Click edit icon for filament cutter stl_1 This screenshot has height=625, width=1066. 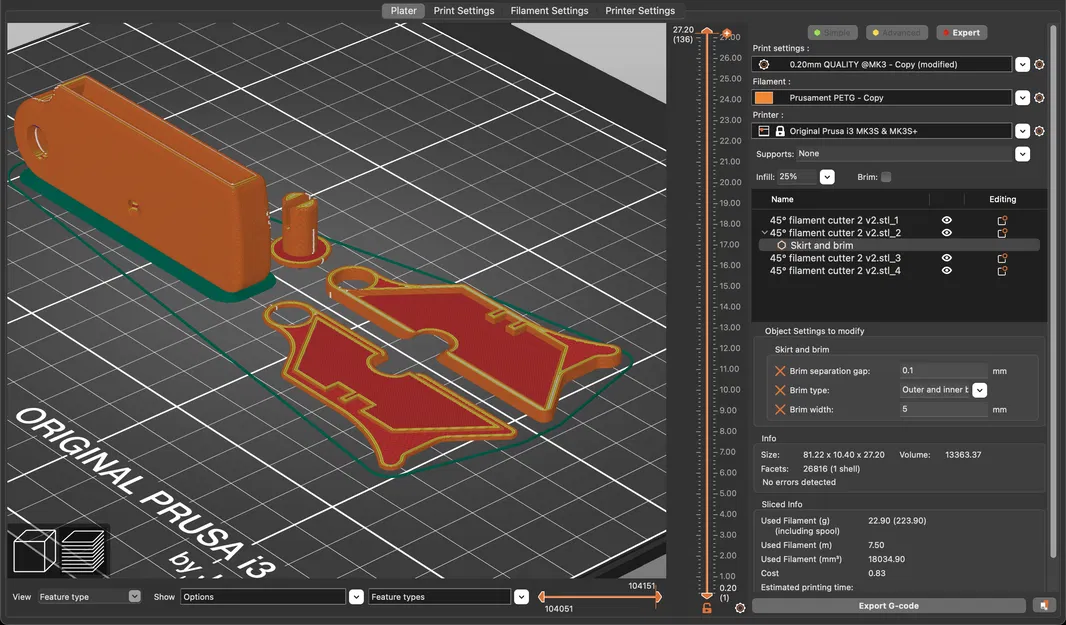[1002, 220]
